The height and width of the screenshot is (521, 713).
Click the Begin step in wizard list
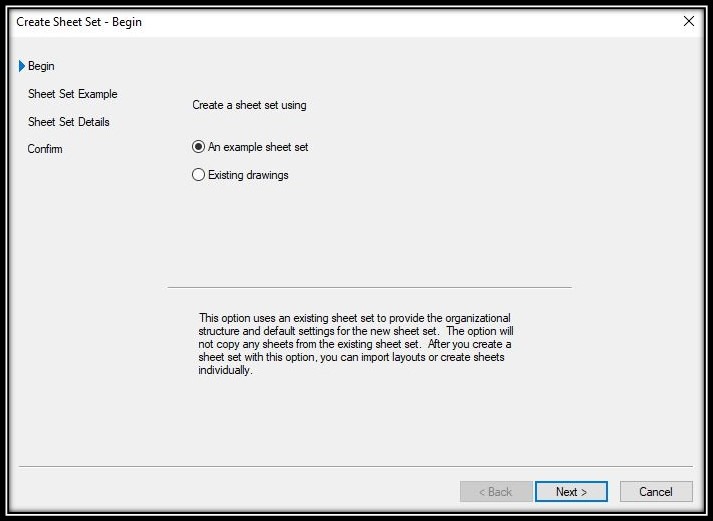tap(41, 66)
